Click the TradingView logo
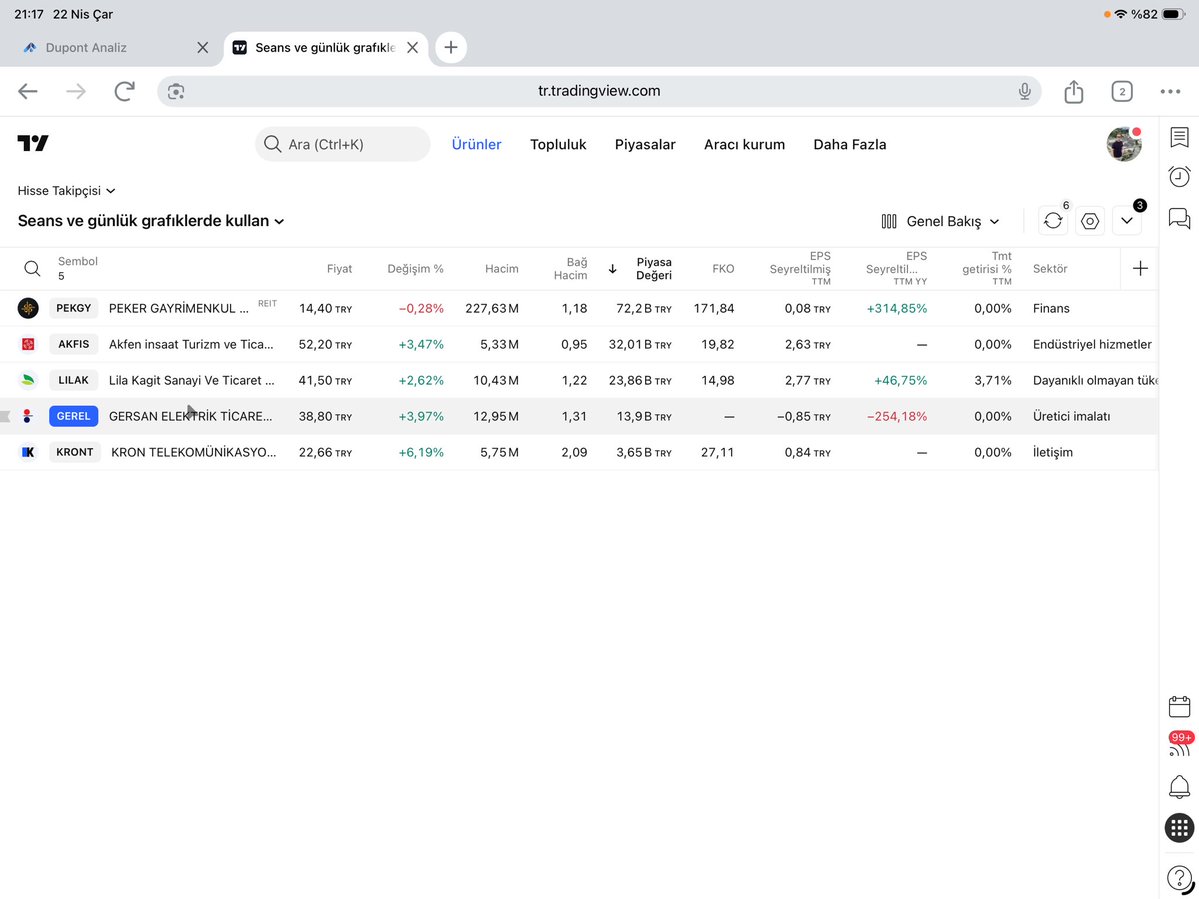 (33, 143)
